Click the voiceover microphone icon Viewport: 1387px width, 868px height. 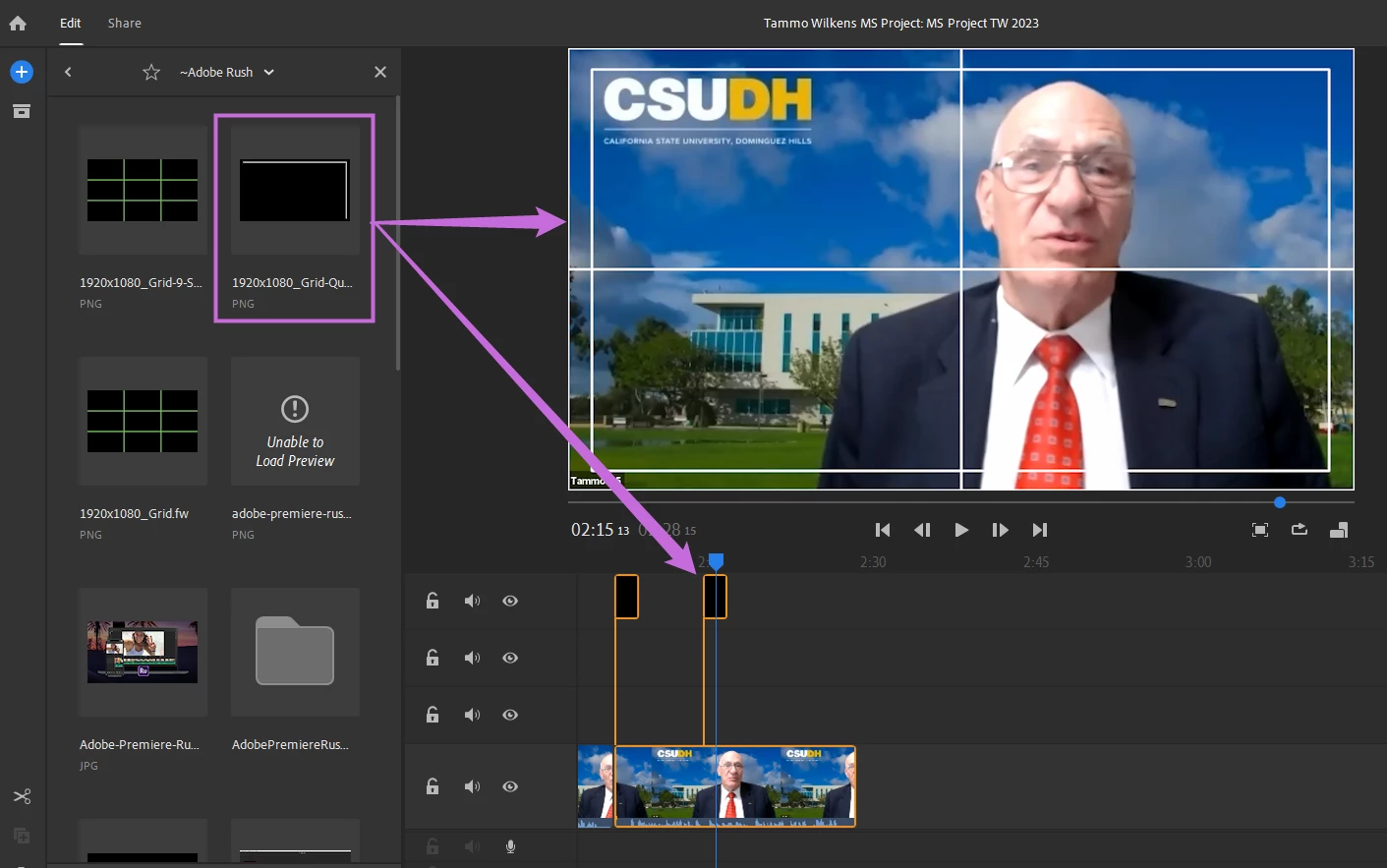click(510, 846)
